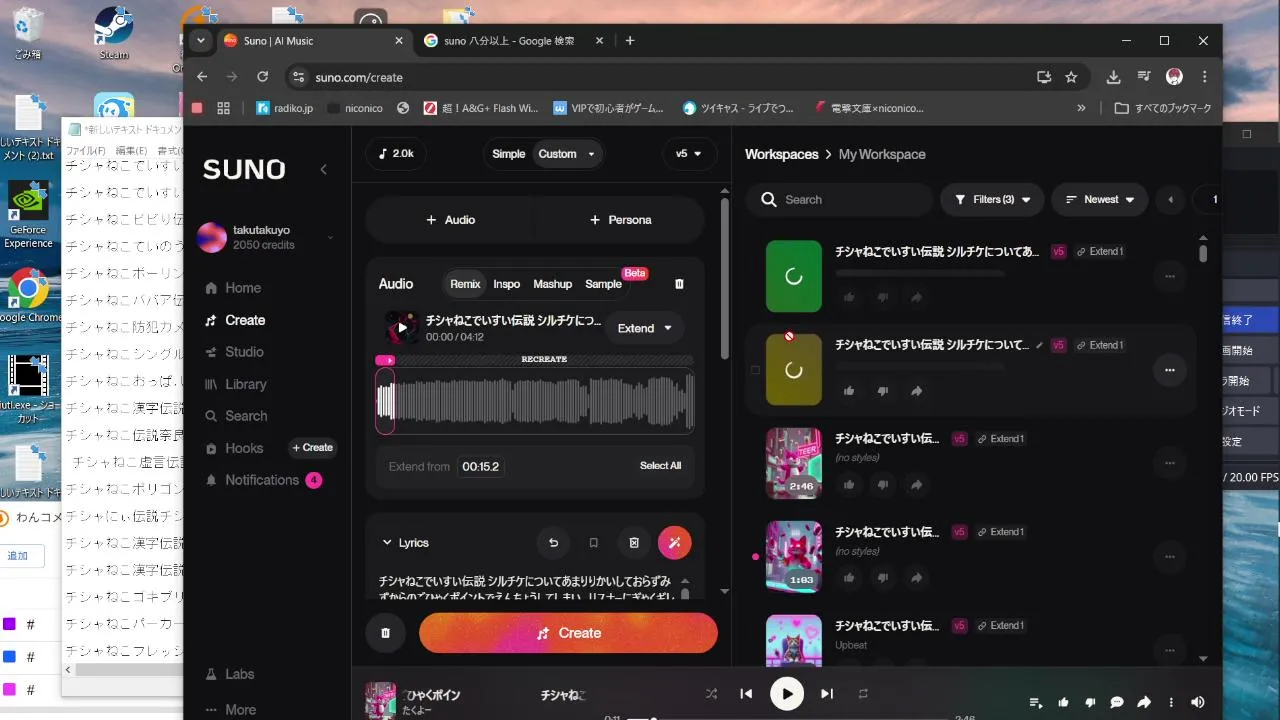Open the v5 model version dropdown
Image resolution: width=1280 pixels, height=720 pixels.
pos(689,154)
